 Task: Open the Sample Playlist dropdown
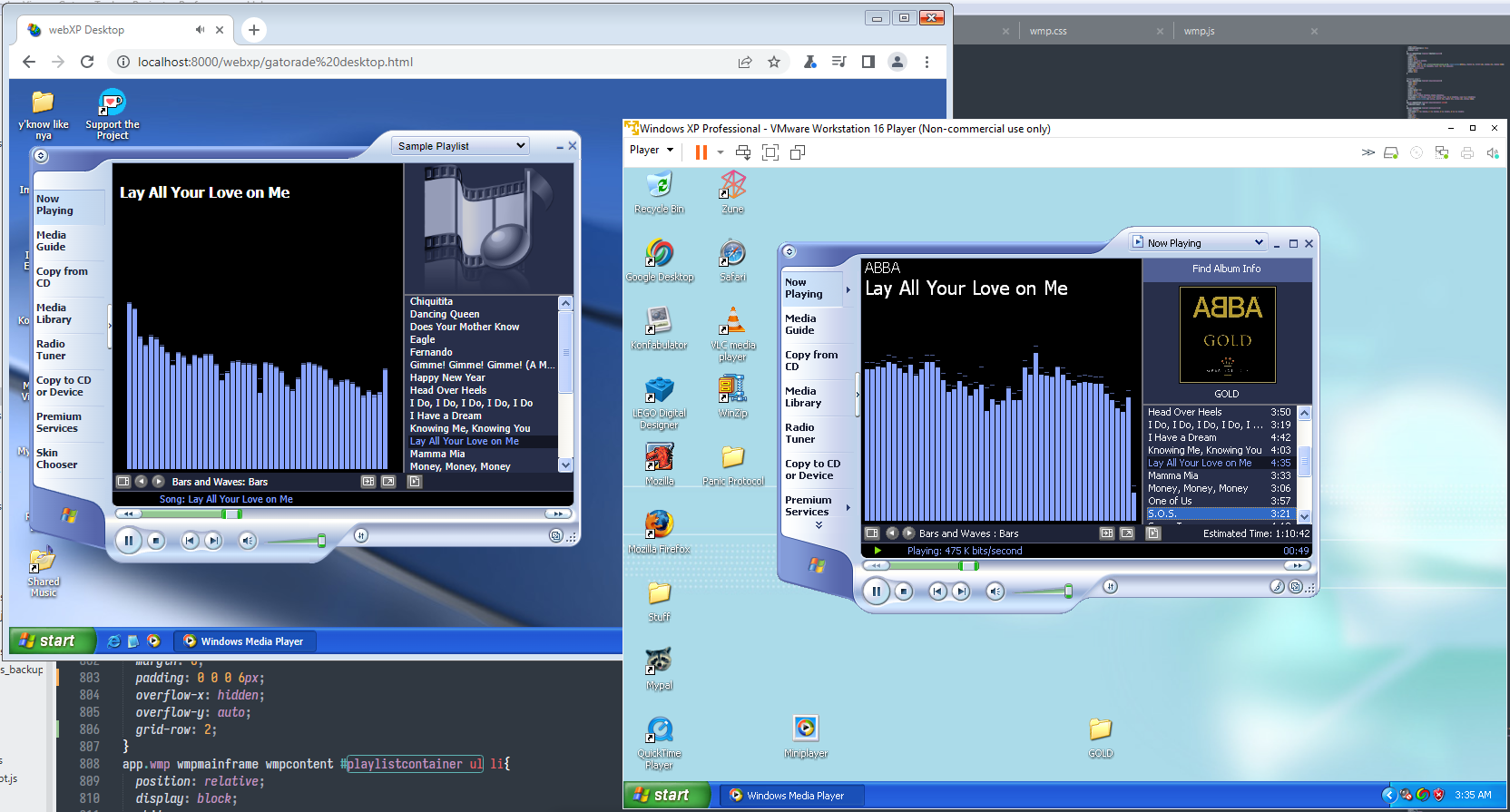461,146
